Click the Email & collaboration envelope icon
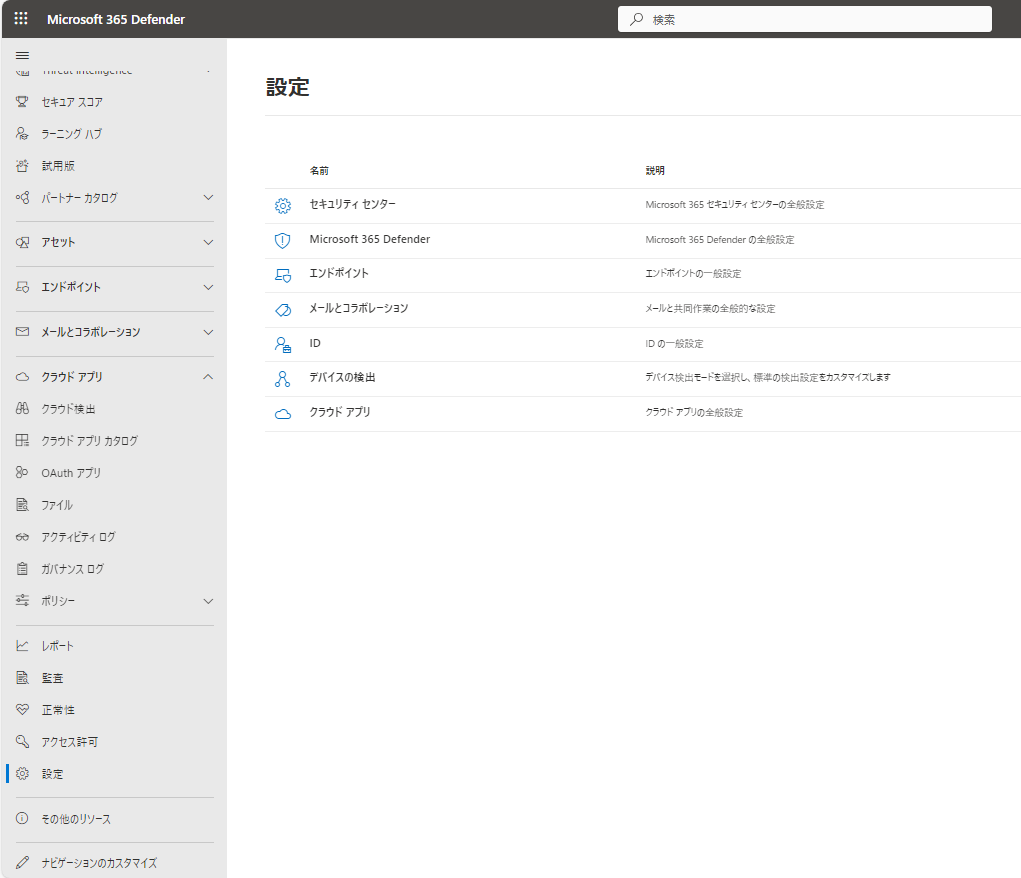The image size is (1021, 878). [22, 332]
